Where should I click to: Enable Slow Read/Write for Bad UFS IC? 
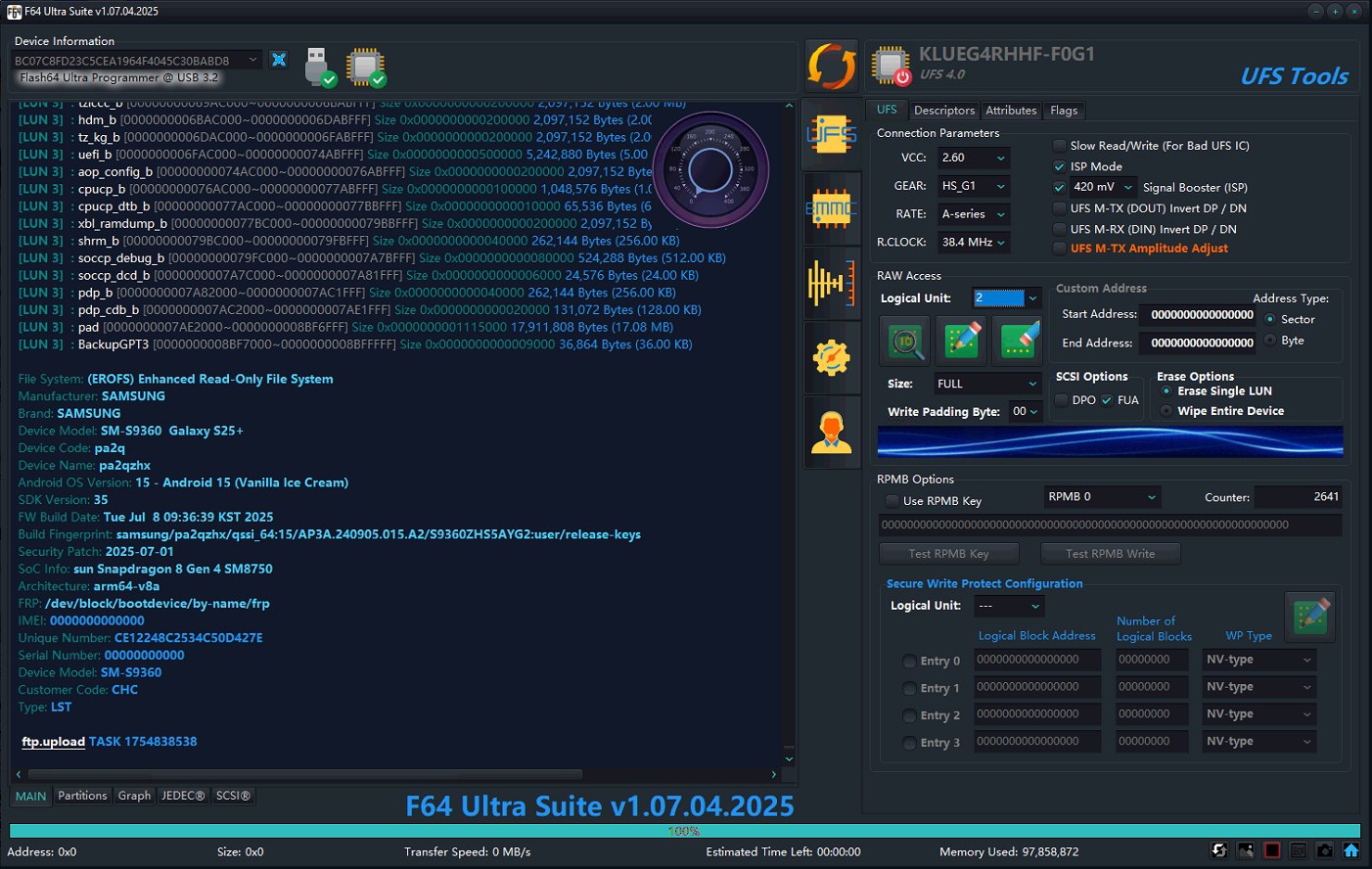[1059, 146]
